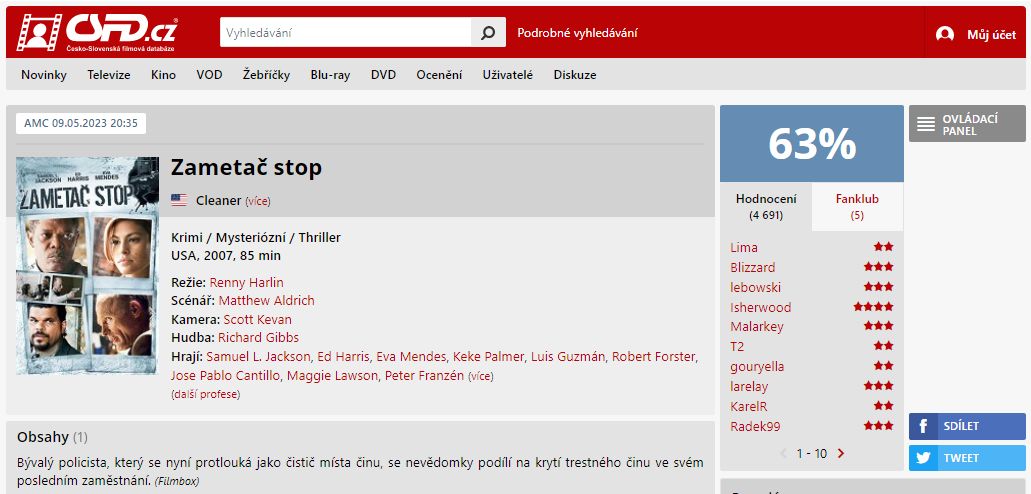1031x494 pixels.
Task: Open Keke Palmer link
Action: click(x=489, y=357)
